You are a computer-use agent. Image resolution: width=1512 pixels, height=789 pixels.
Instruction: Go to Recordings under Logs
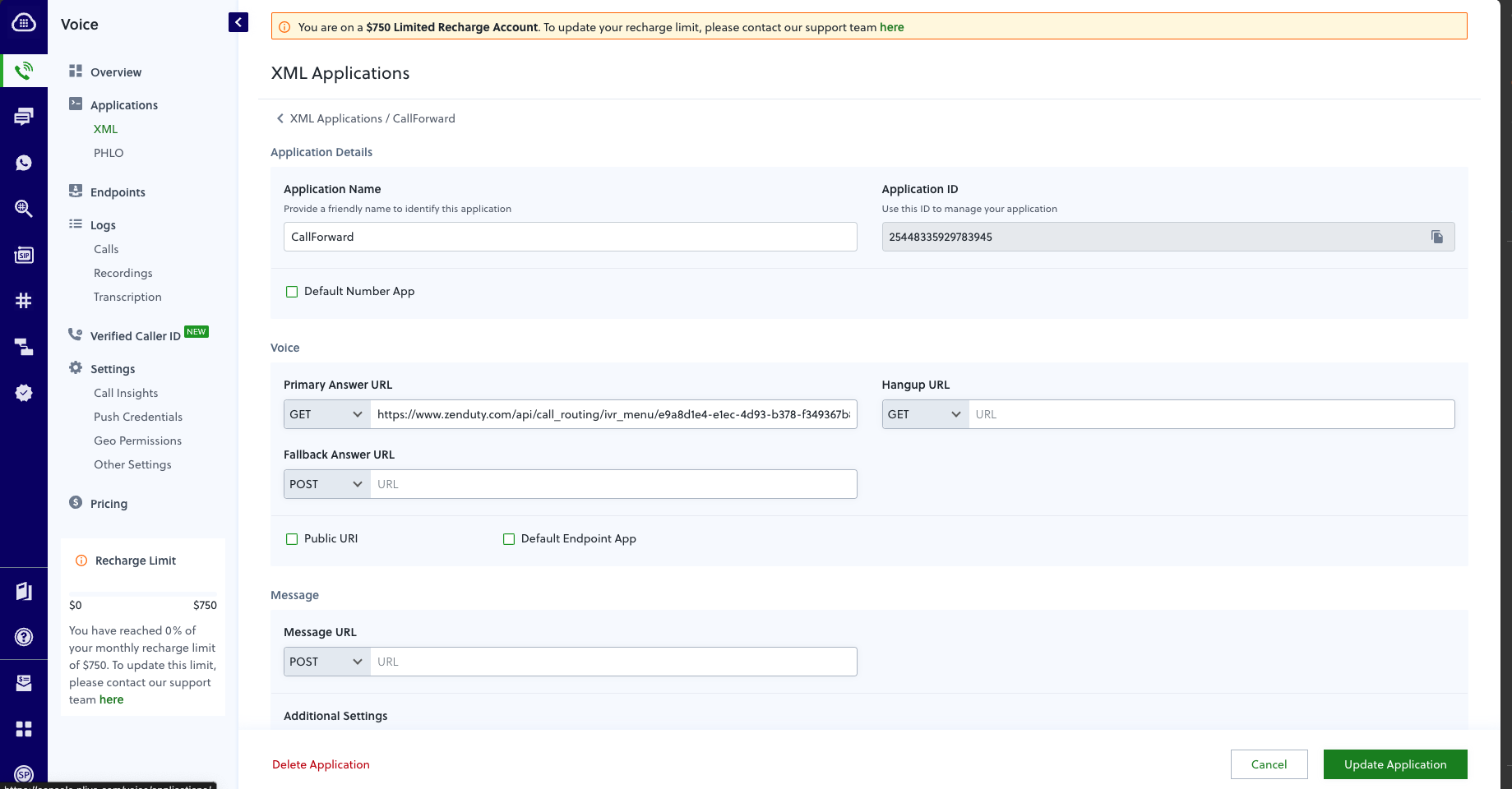(x=123, y=273)
